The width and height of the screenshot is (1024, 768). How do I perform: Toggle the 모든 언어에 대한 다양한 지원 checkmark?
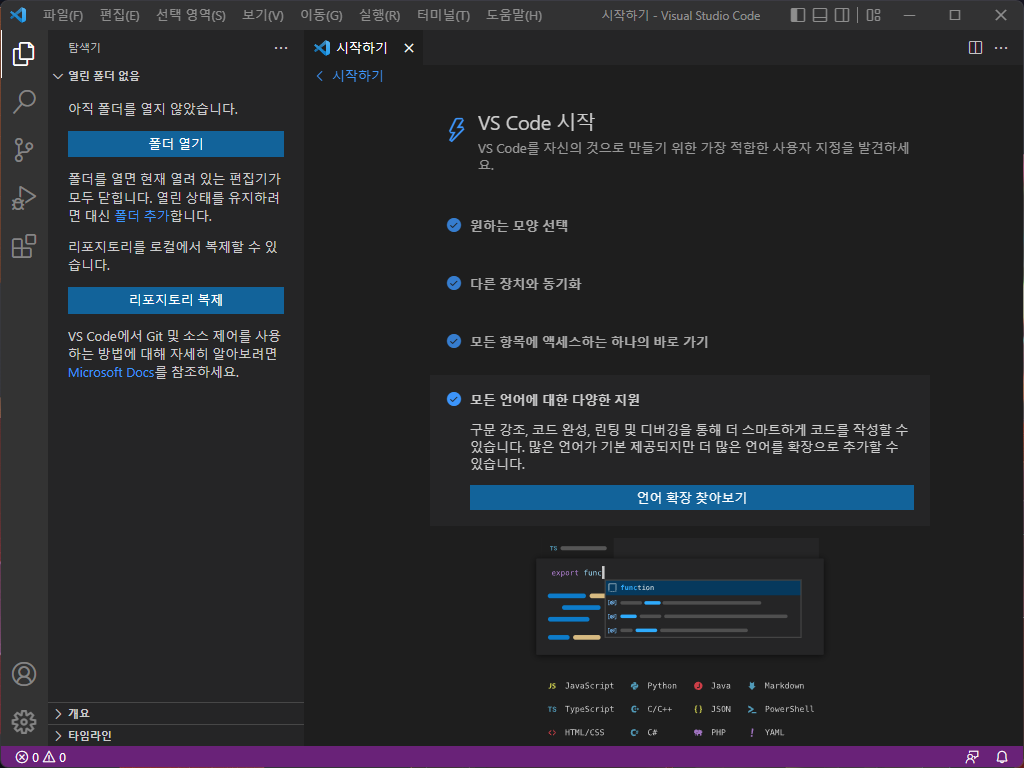coord(454,399)
